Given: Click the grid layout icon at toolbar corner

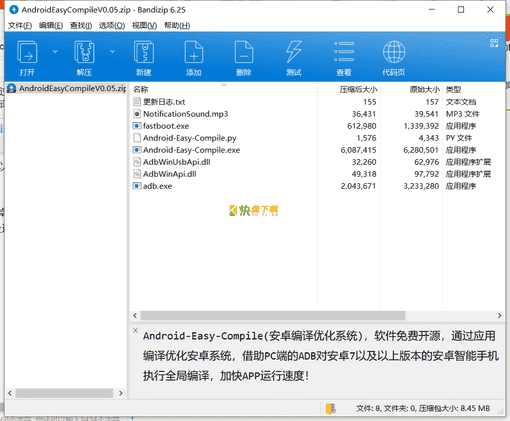Looking at the screenshot, I should (494, 43).
